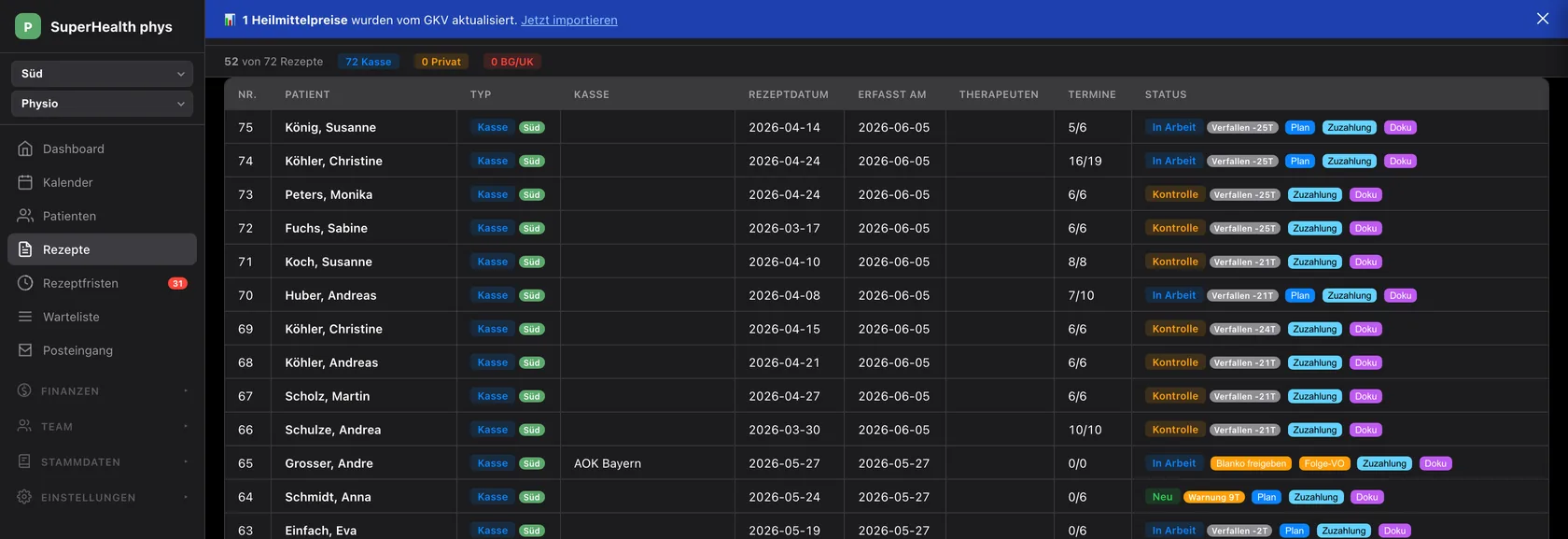The width and height of the screenshot is (1568, 539).
Task: Dismiss the GKV price update banner
Action: 1543,19
